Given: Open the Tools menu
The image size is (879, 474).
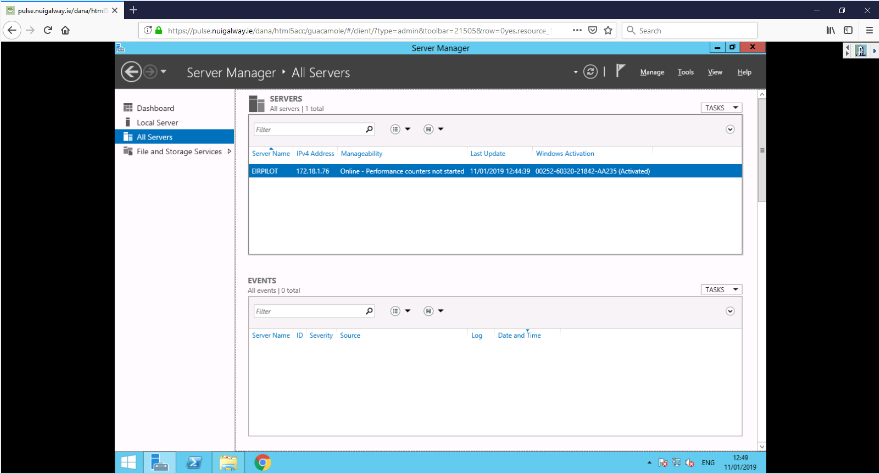Looking at the screenshot, I should tap(685, 72).
